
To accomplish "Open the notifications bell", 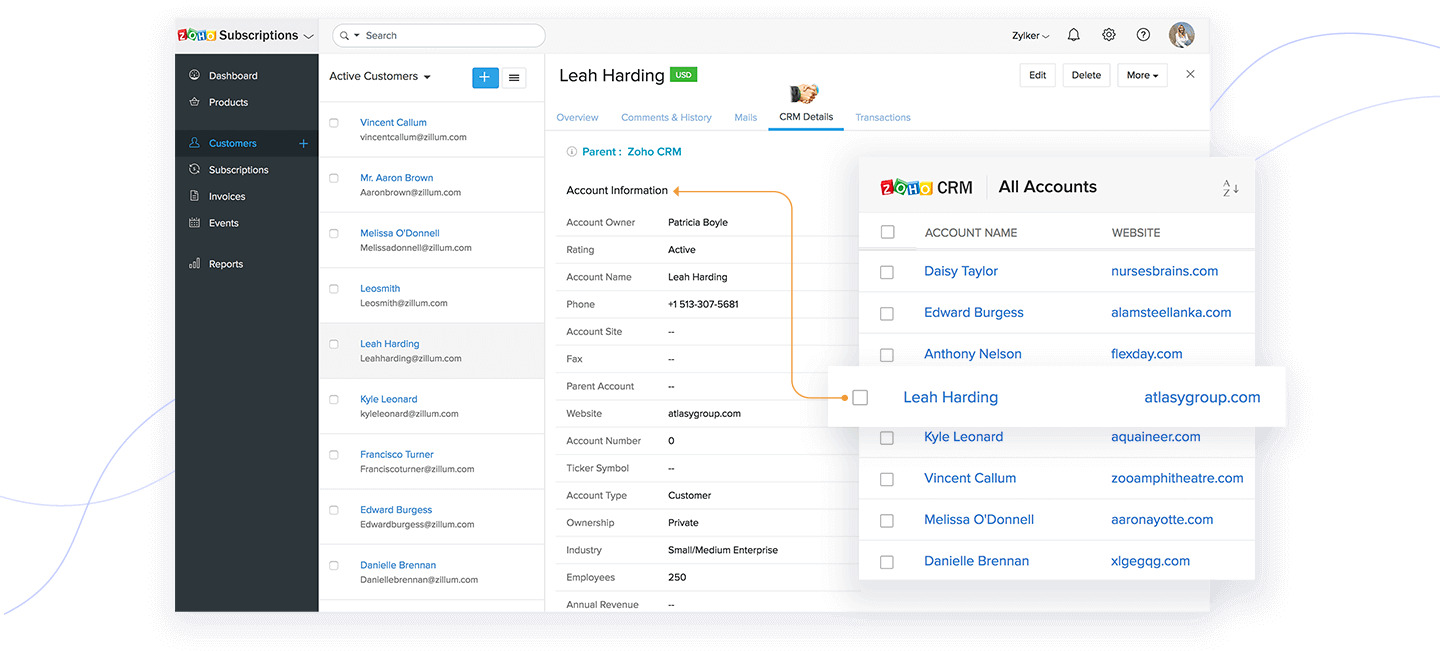I will [x=1073, y=35].
